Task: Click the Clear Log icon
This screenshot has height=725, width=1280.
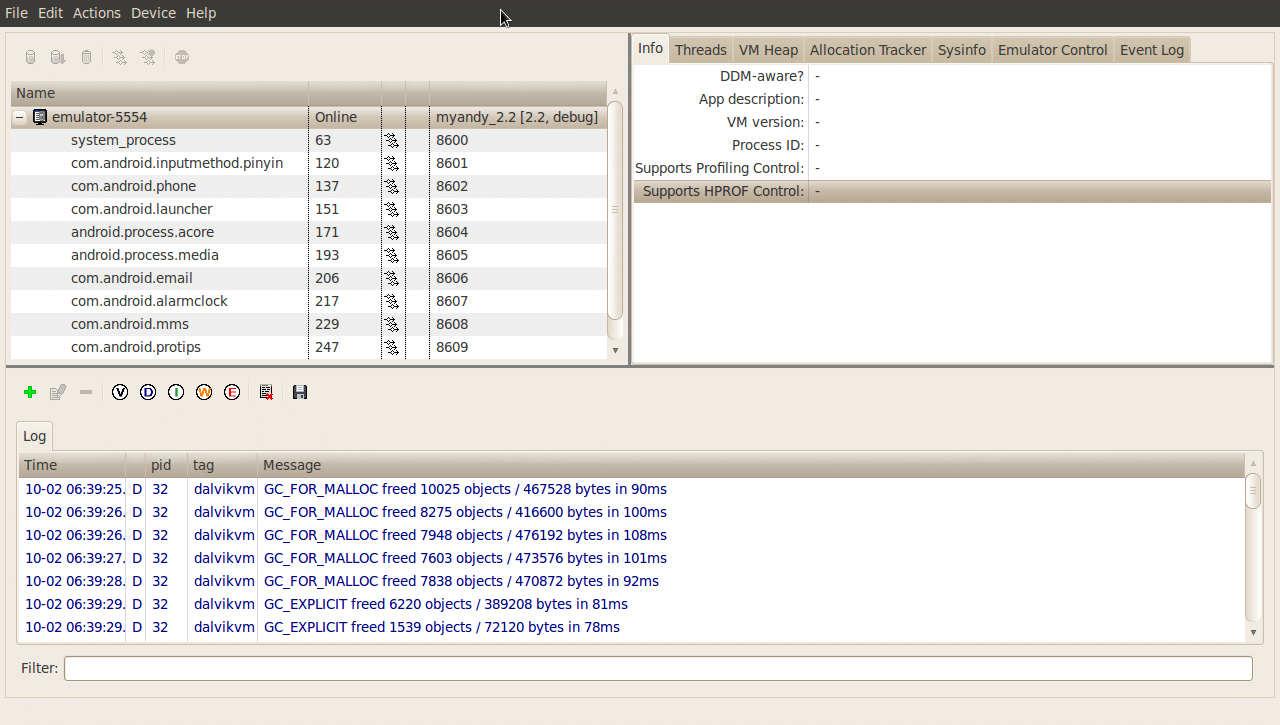Action: [266, 393]
